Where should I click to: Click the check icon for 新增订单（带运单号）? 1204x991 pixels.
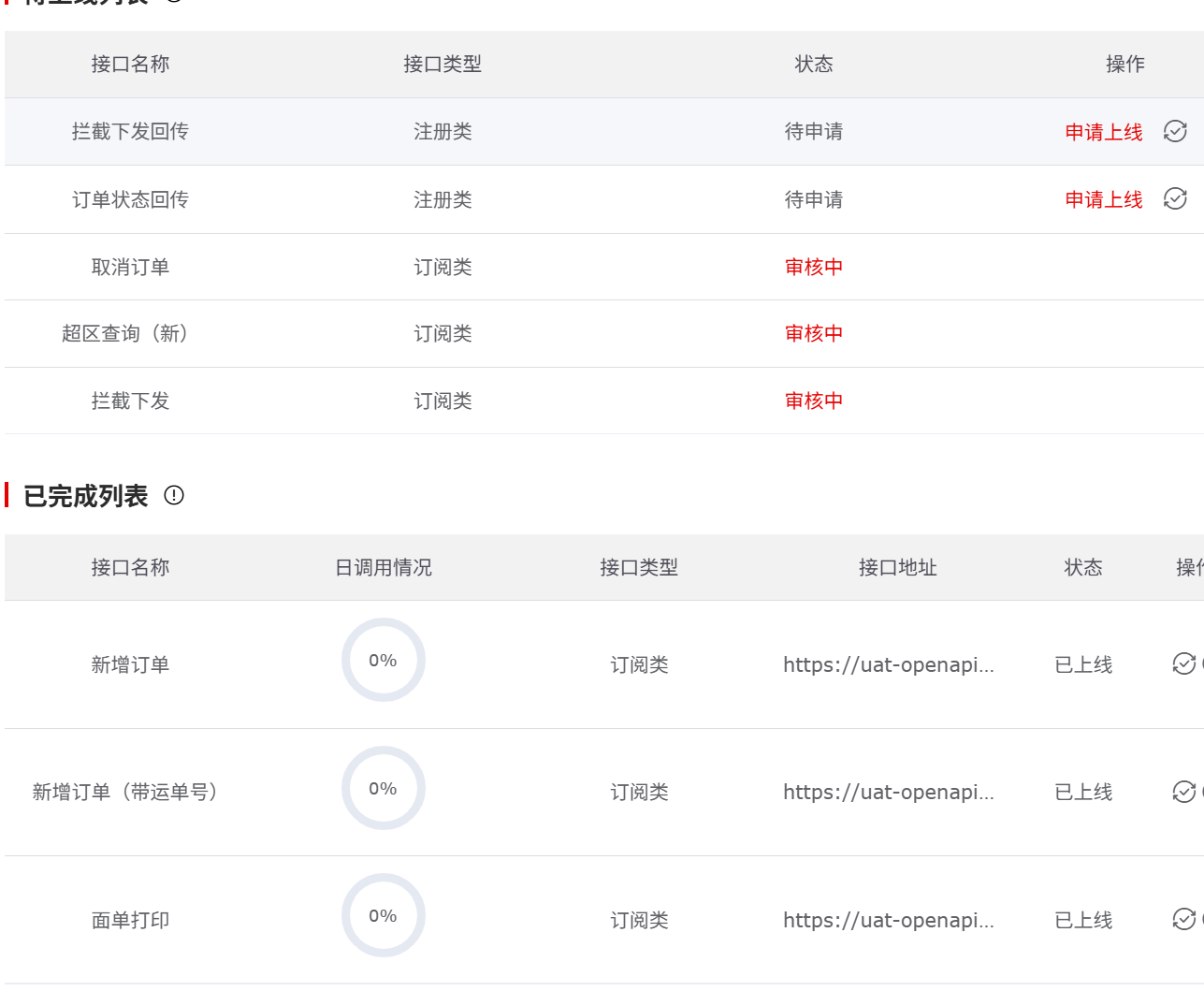pyautogui.click(x=1183, y=792)
